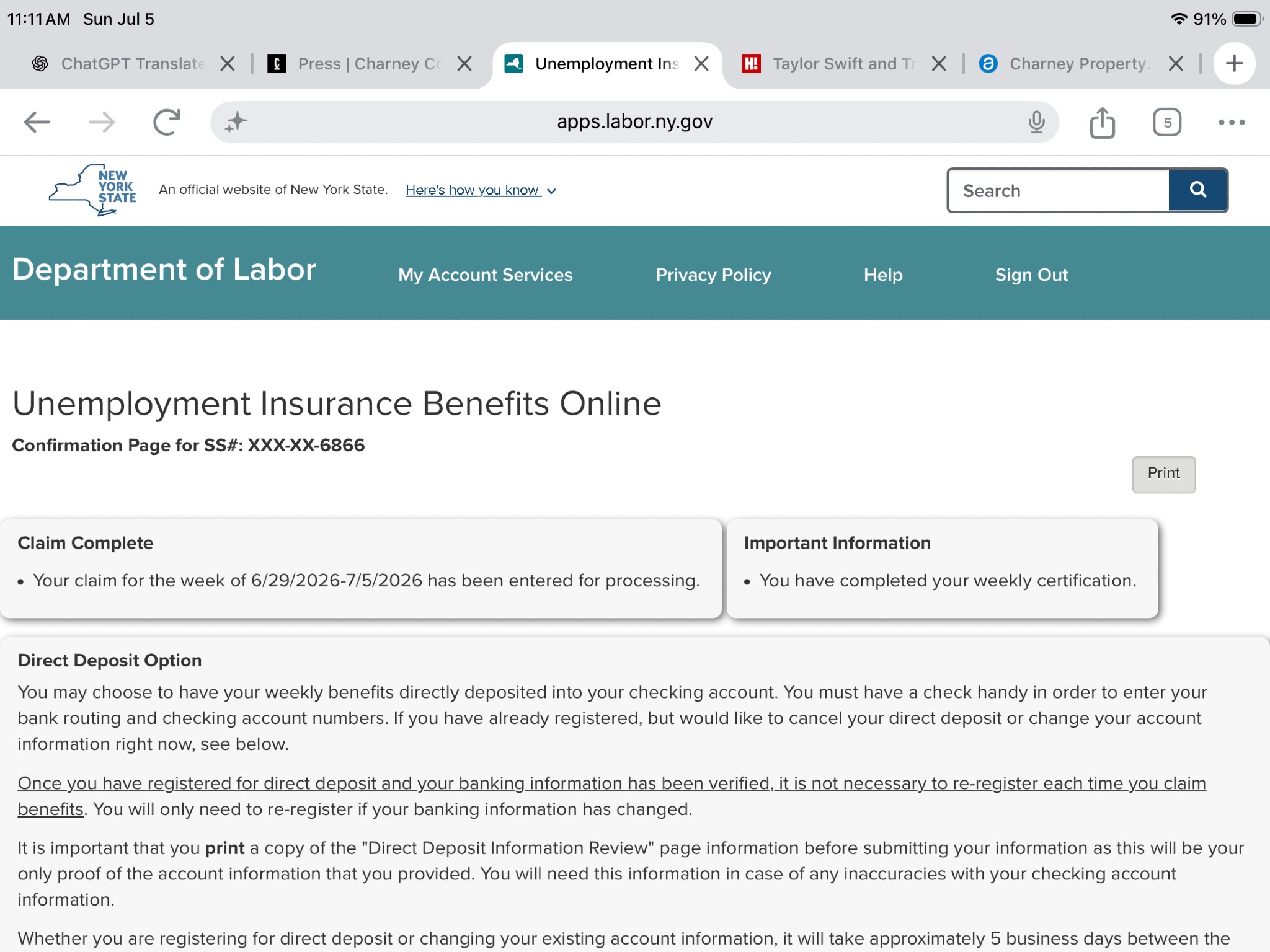Tap the Wi-Fi status icon
Image resolution: width=1270 pixels, height=952 pixels.
[x=1178, y=19]
